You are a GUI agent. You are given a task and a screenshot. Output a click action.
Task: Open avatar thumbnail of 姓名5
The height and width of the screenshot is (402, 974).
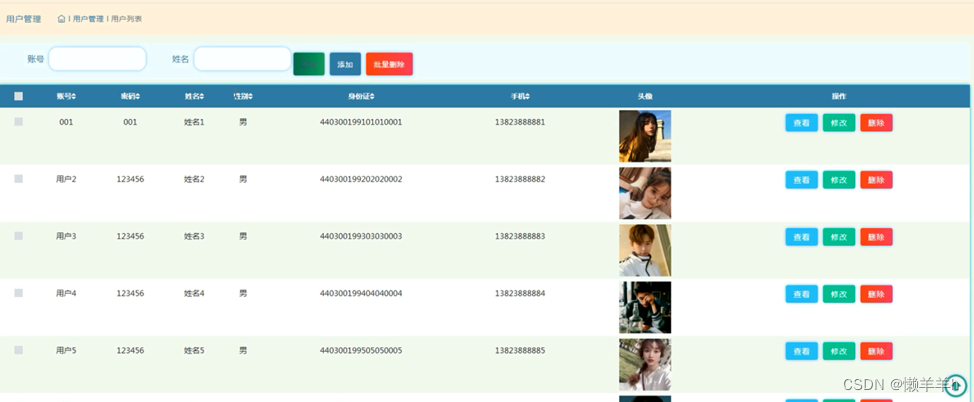[645, 365]
